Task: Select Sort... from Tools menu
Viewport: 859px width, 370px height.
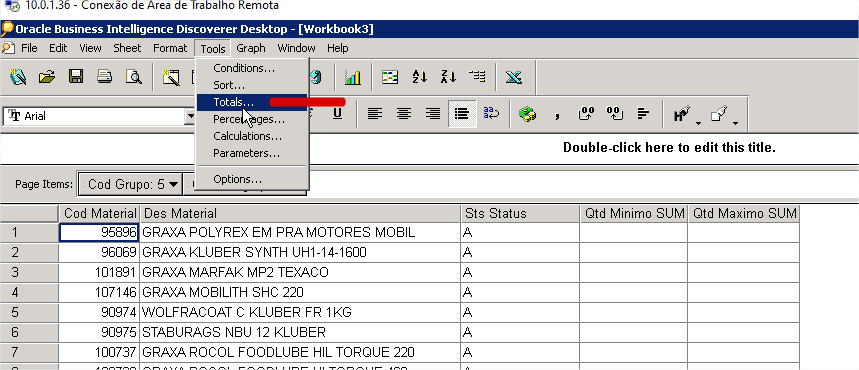Action: pos(252,86)
